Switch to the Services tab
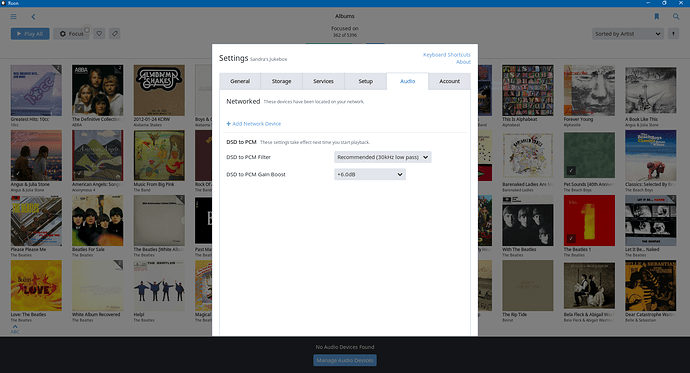The height and width of the screenshot is (373, 690). click(x=323, y=81)
